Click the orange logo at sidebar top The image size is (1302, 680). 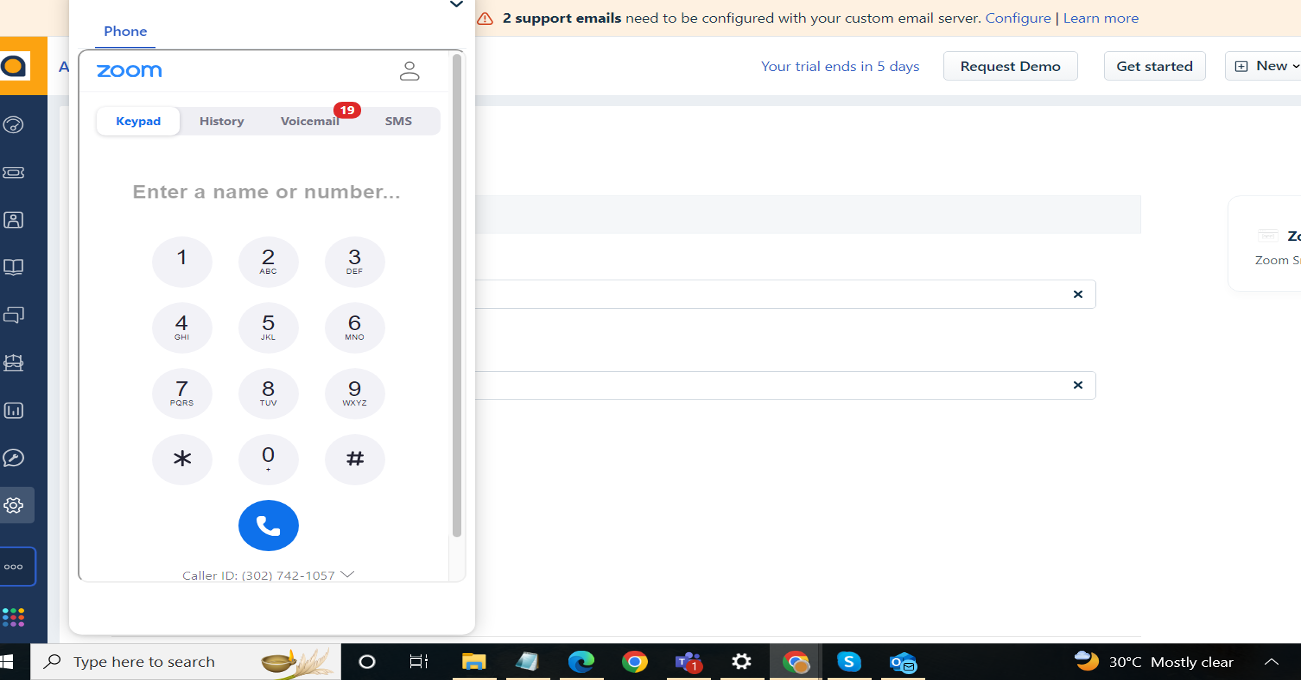13,66
